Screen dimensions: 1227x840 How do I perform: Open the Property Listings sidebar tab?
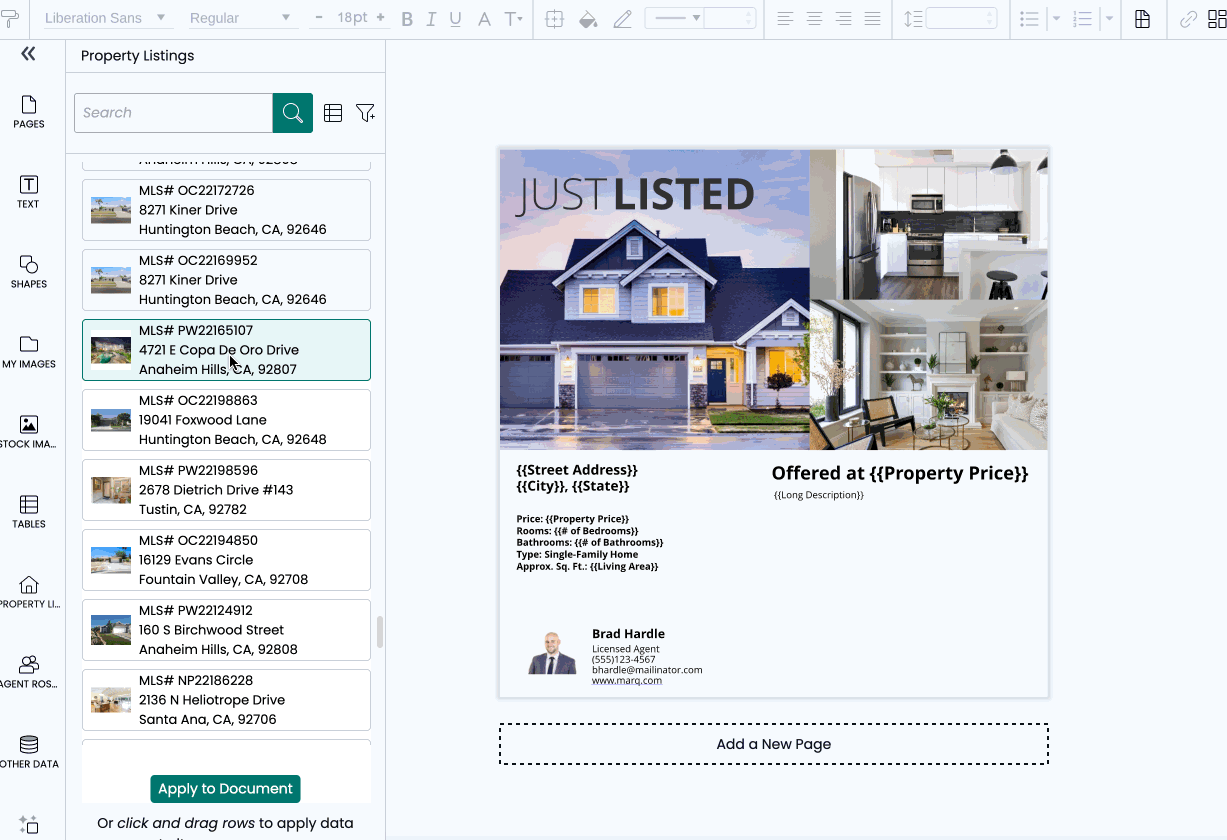[x=29, y=592]
